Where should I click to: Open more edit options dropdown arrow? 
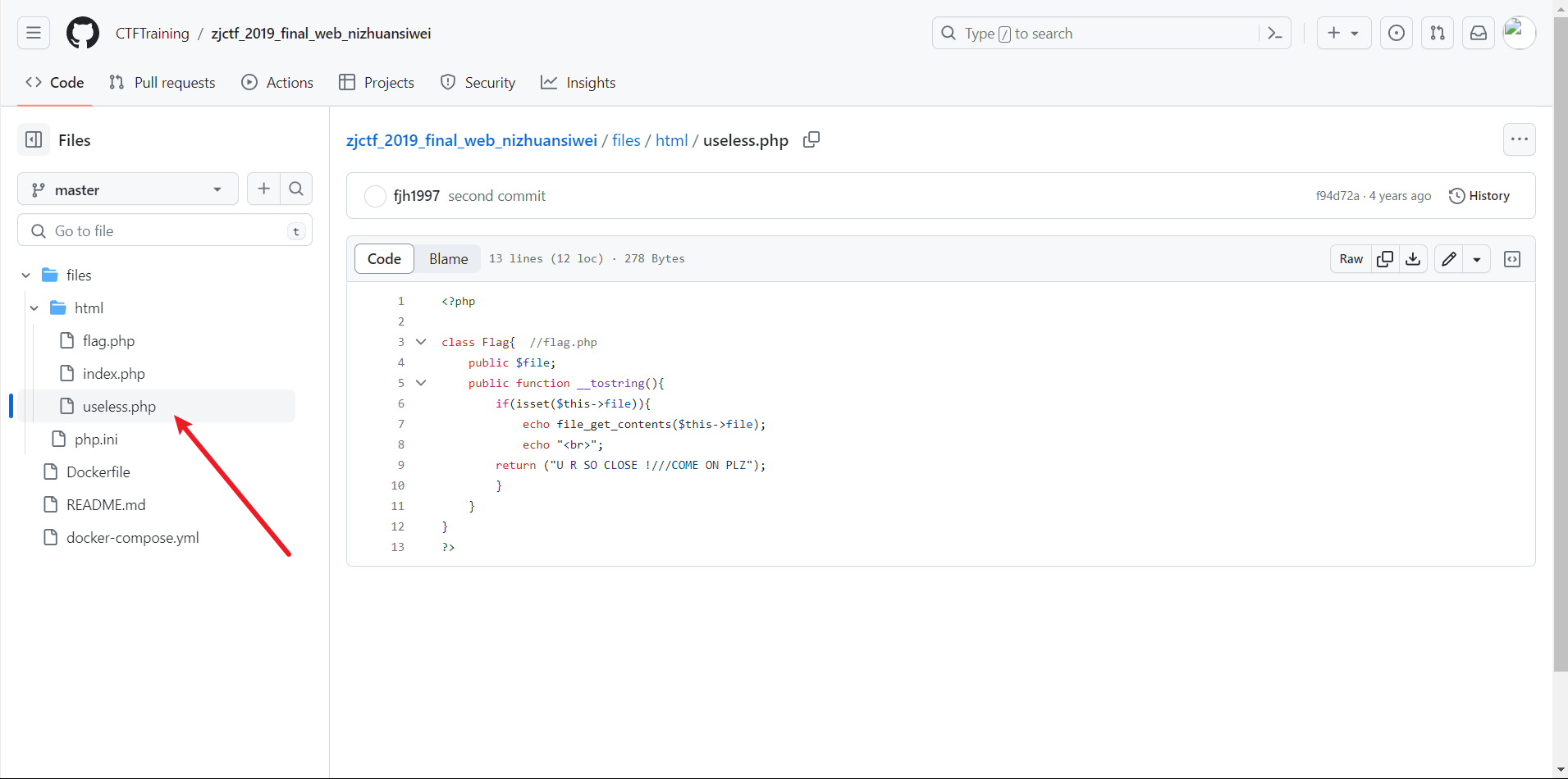point(1477,259)
